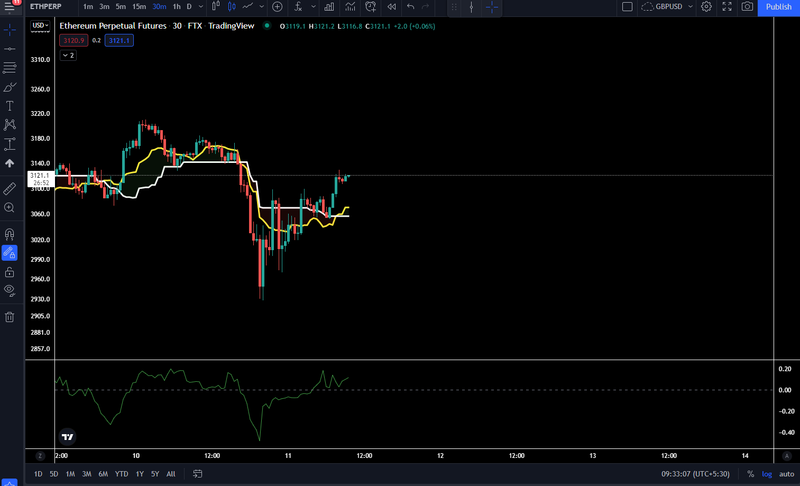
Task: Select the Text tool in left toolbar
Action: (x=9, y=106)
